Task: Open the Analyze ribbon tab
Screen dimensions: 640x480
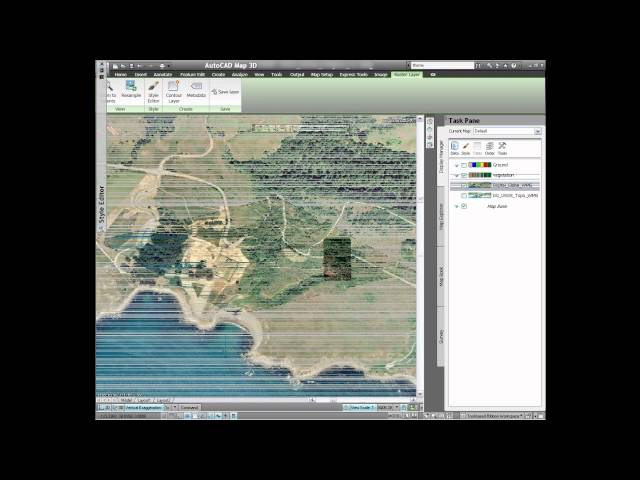Action: (240, 75)
